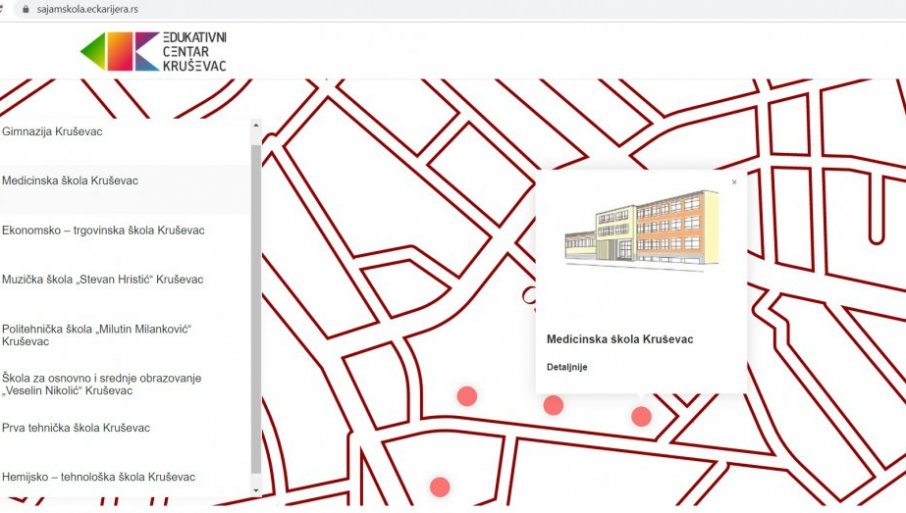Open Hemijsko – tehnološka škola Kruševac
This screenshot has width=906, height=513.
tap(99, 477)
